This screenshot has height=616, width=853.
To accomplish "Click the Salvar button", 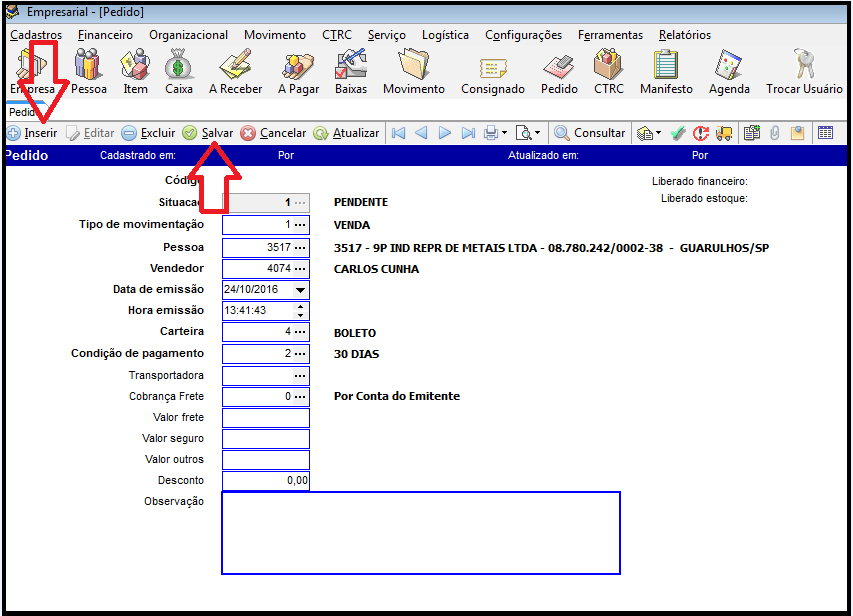I will tap(208, 133).
